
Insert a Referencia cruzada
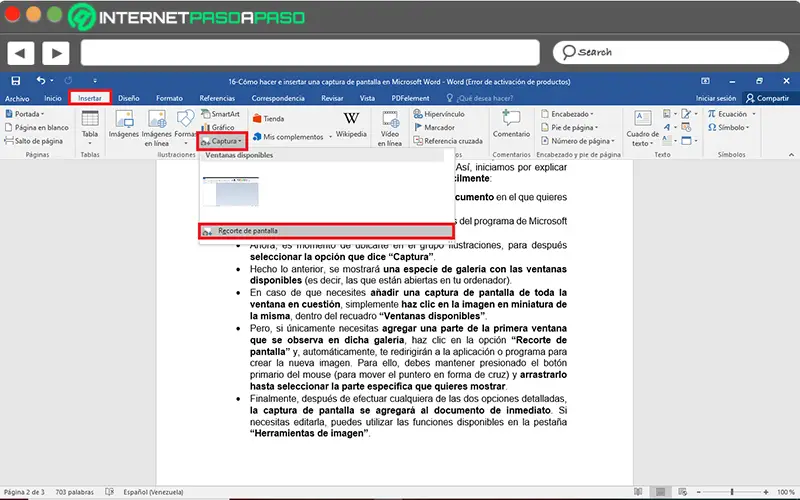click(448, 141)
